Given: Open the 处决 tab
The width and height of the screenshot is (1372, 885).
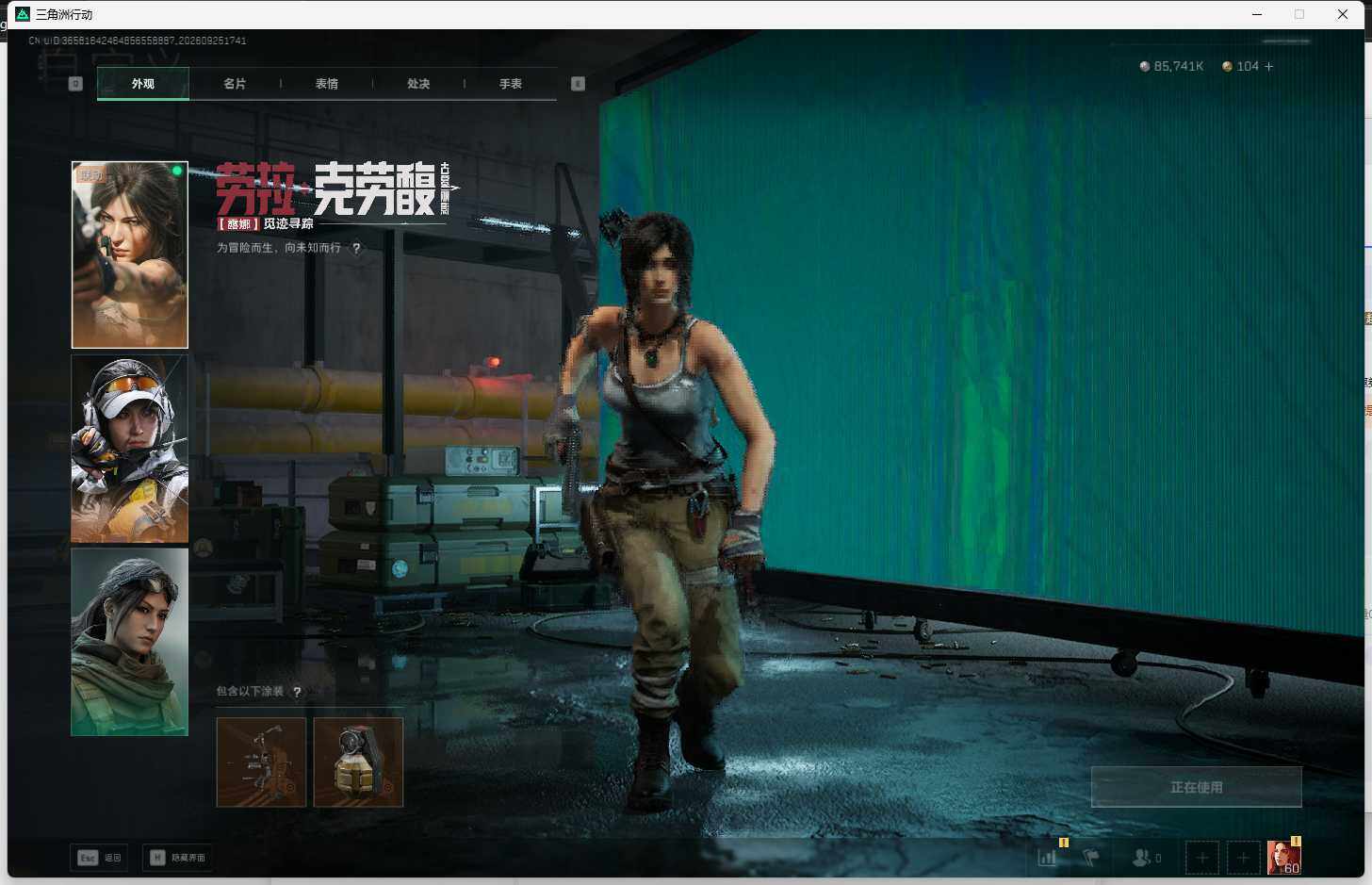Looking at the screenshot, I should pyautogui.click(x=418, y=84).
